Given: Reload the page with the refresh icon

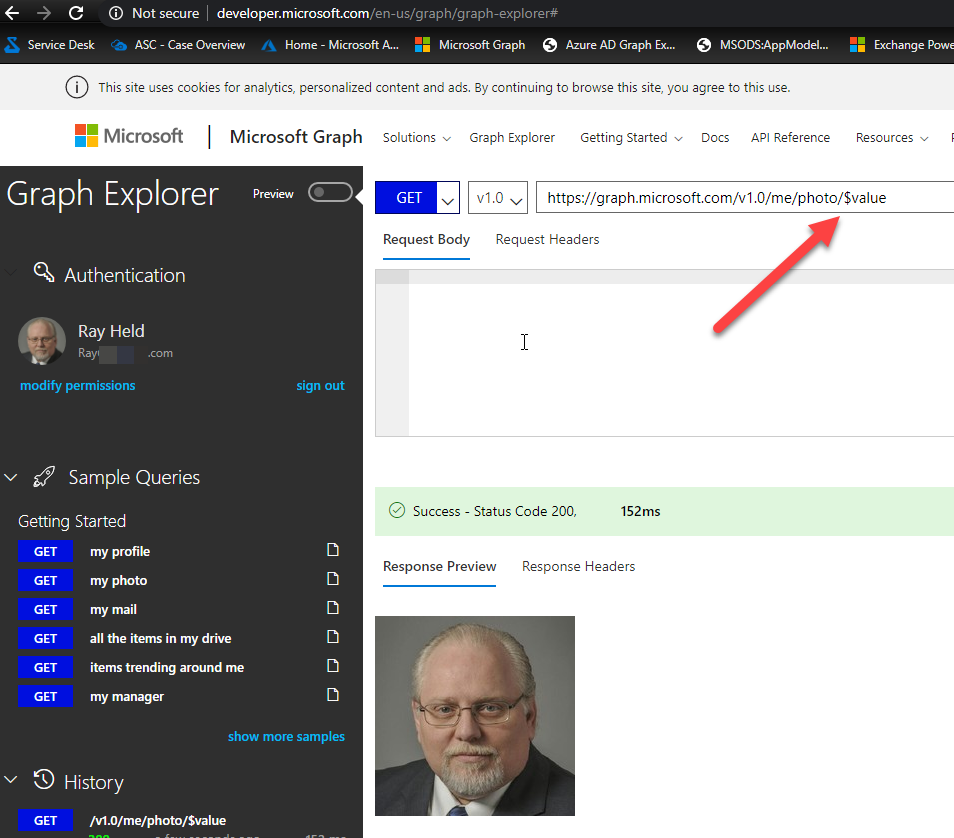Looking at the screenshot, I should click(76, 13).
